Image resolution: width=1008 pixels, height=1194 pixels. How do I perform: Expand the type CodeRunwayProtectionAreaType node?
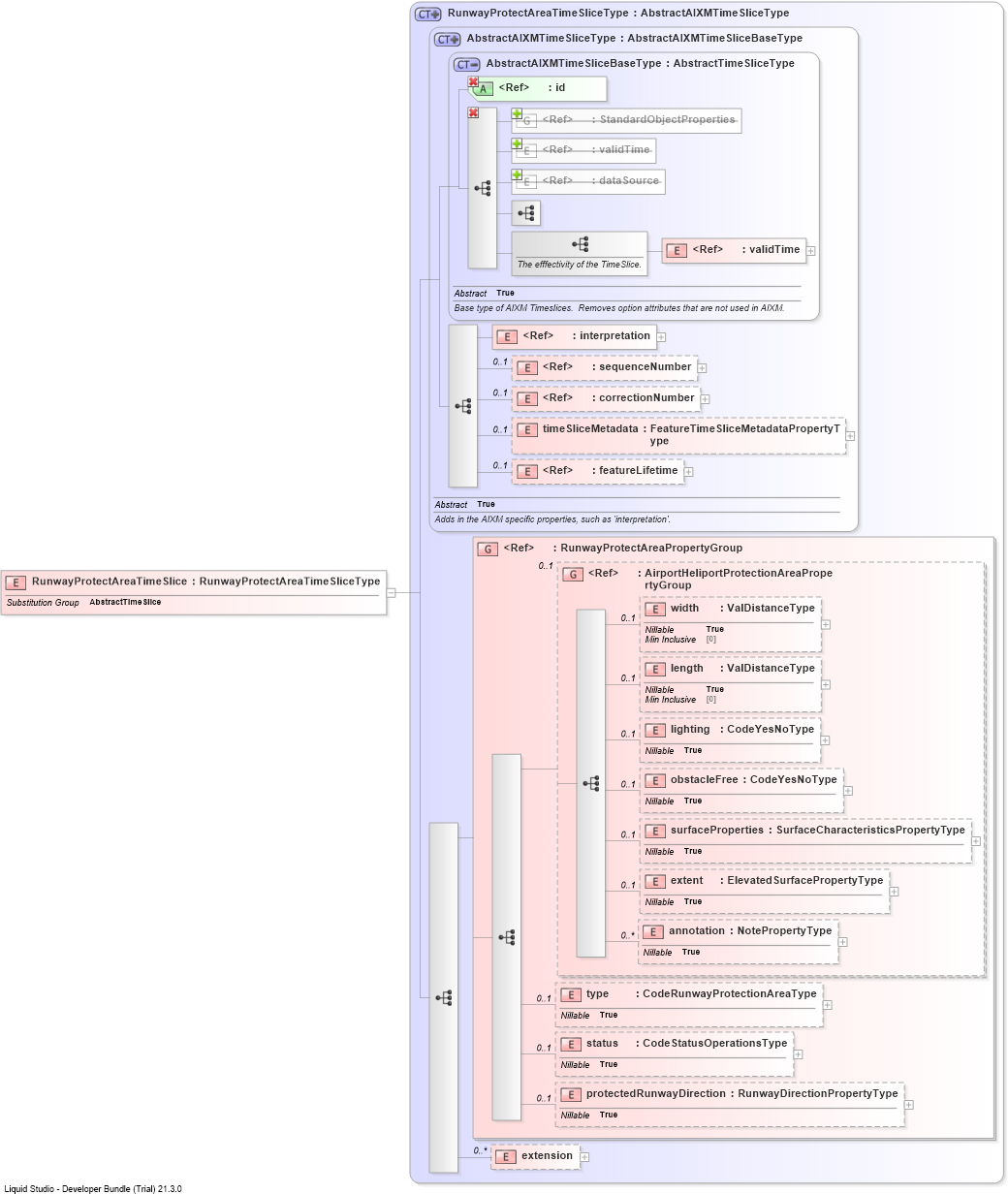[x=827, y=1005]
